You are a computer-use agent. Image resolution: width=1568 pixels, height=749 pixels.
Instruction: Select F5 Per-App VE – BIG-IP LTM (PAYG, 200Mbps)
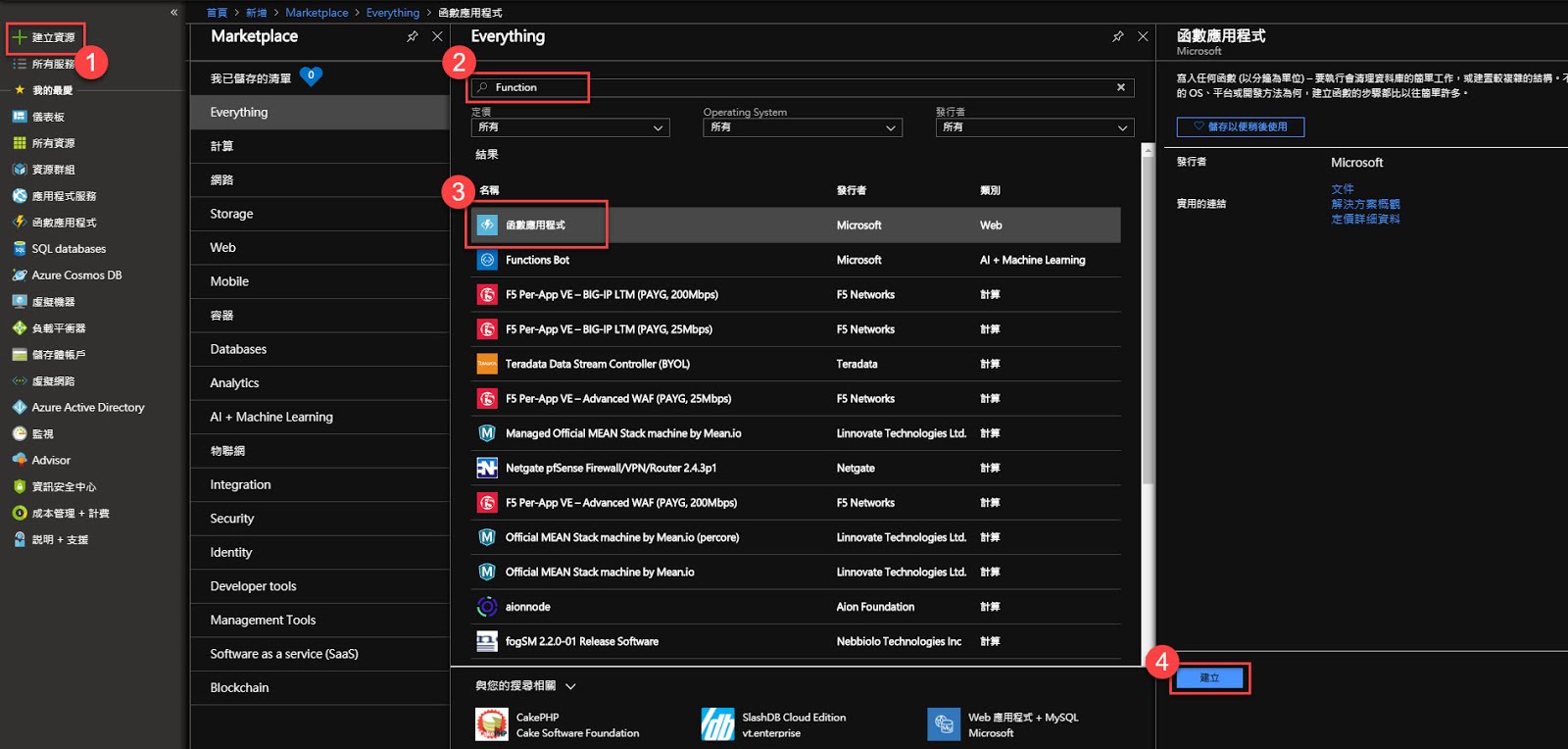point(796,295)
